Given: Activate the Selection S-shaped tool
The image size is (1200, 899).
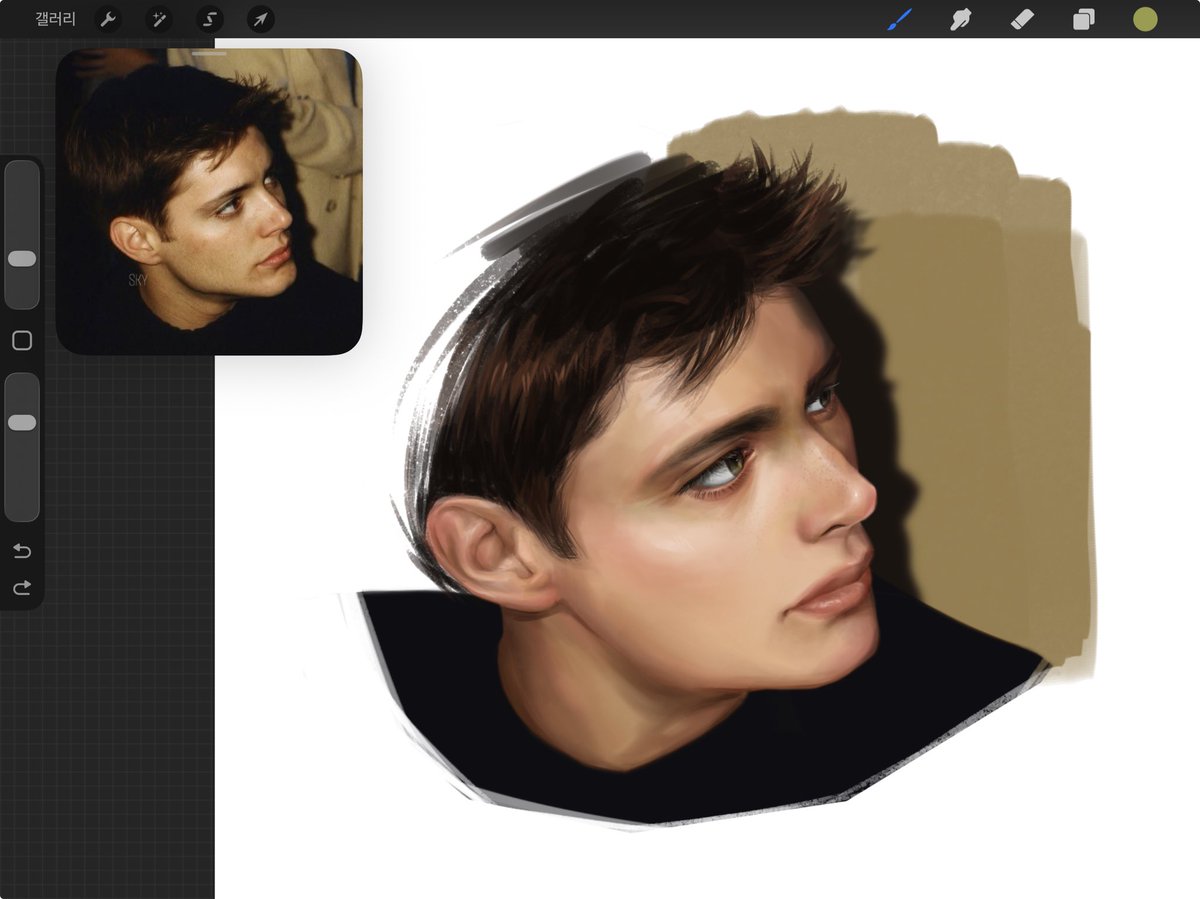Looking at the screenshot, I should (210, 19).
